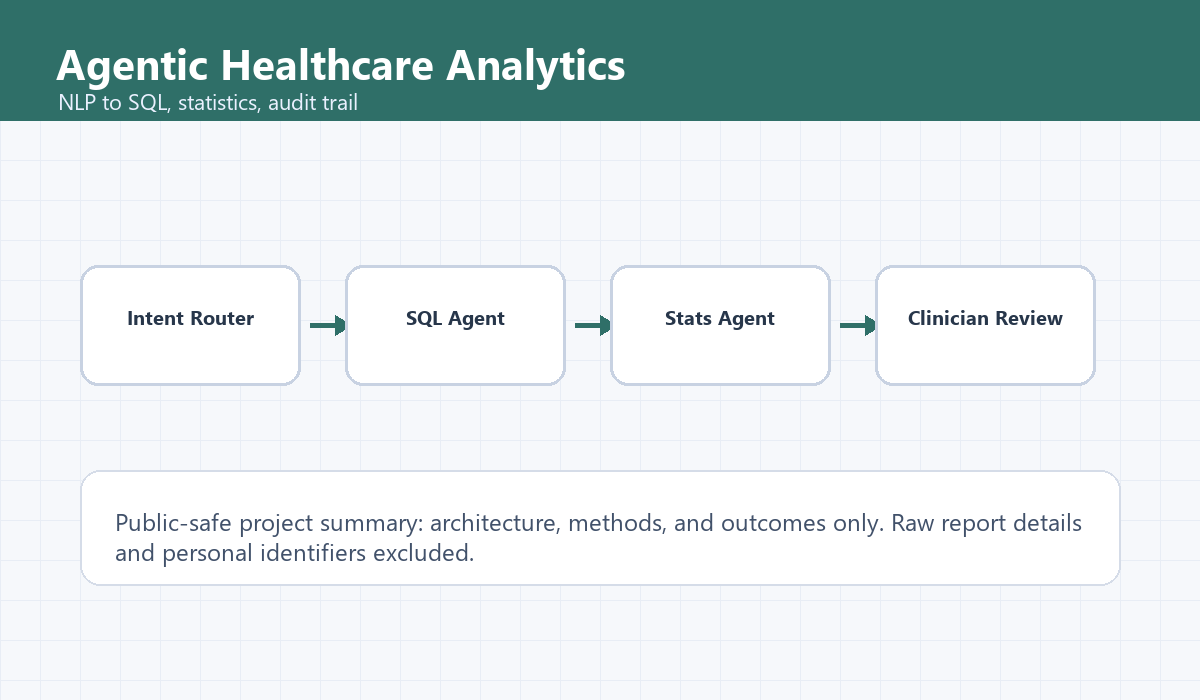Click the Public-safe project summary text

pos(598,538)
